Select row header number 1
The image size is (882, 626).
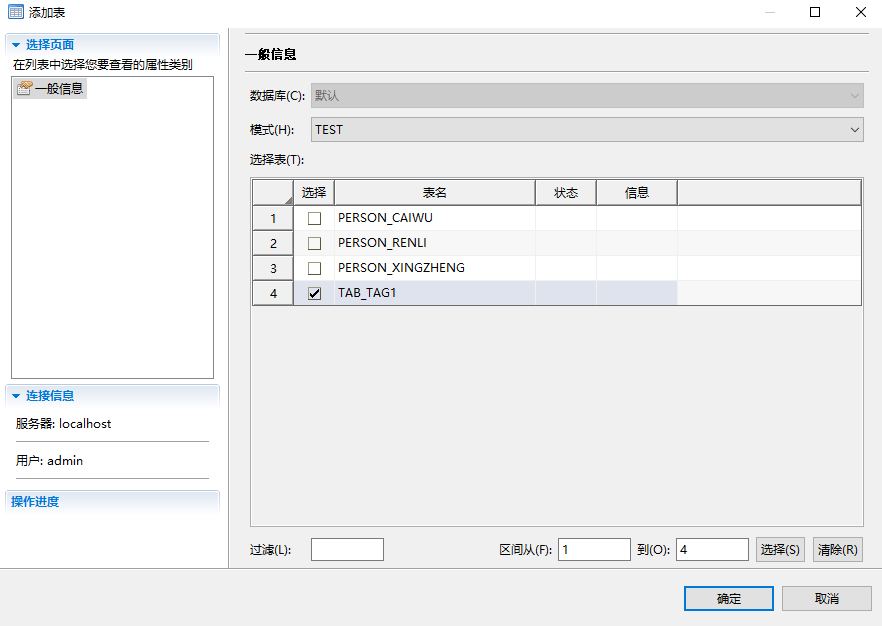[273, 218]
